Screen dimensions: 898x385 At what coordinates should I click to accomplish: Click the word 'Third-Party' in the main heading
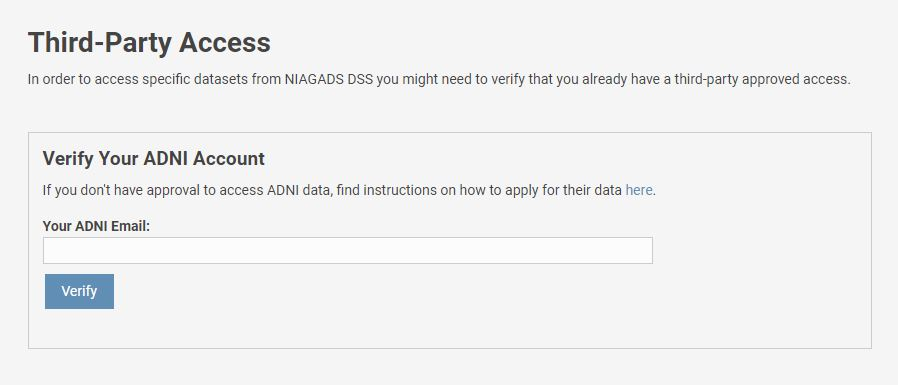pyautogui.click(x=100, y=42)
